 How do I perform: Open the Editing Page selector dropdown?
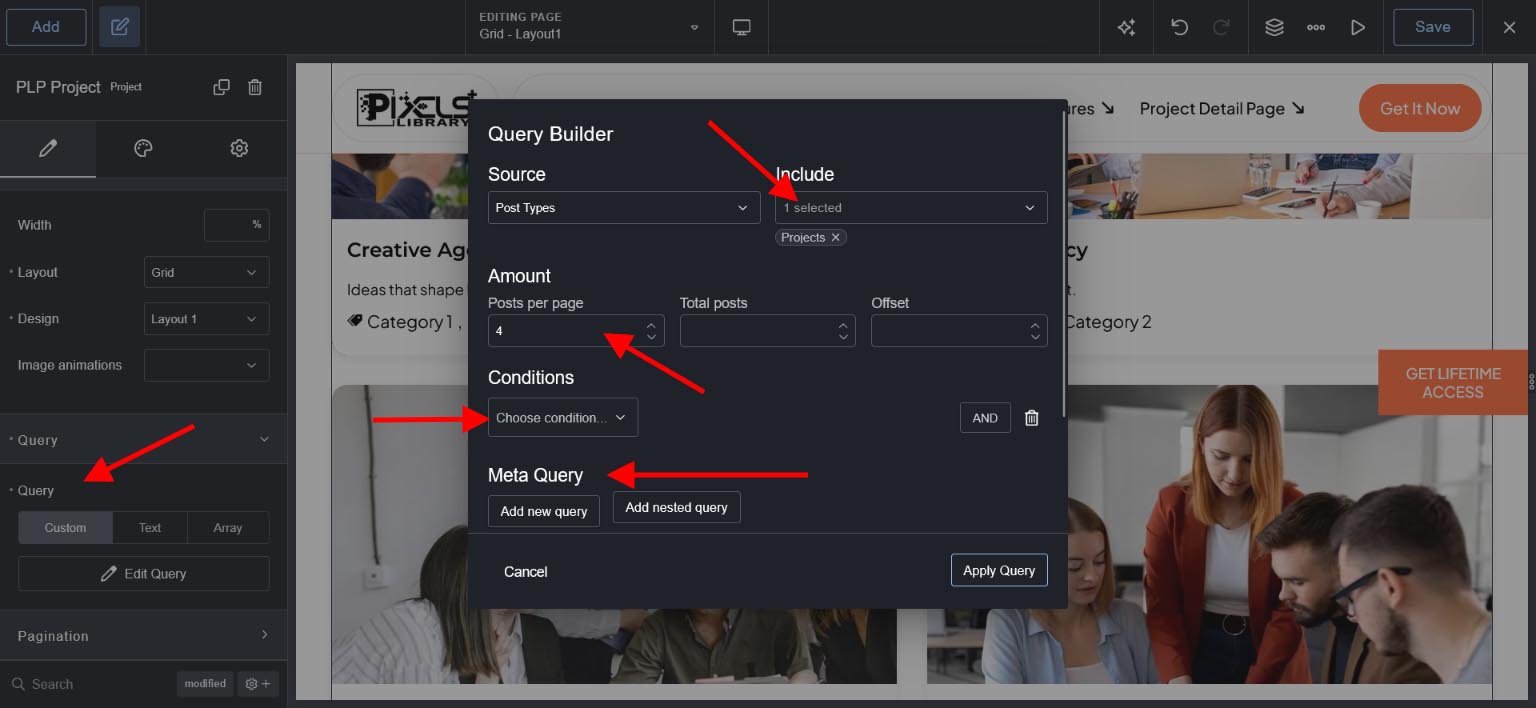[x=590, y=27]
